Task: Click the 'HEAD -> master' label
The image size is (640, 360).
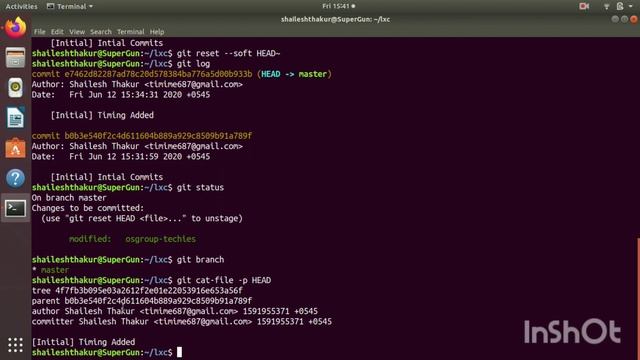Action: (x=294, y=74)
